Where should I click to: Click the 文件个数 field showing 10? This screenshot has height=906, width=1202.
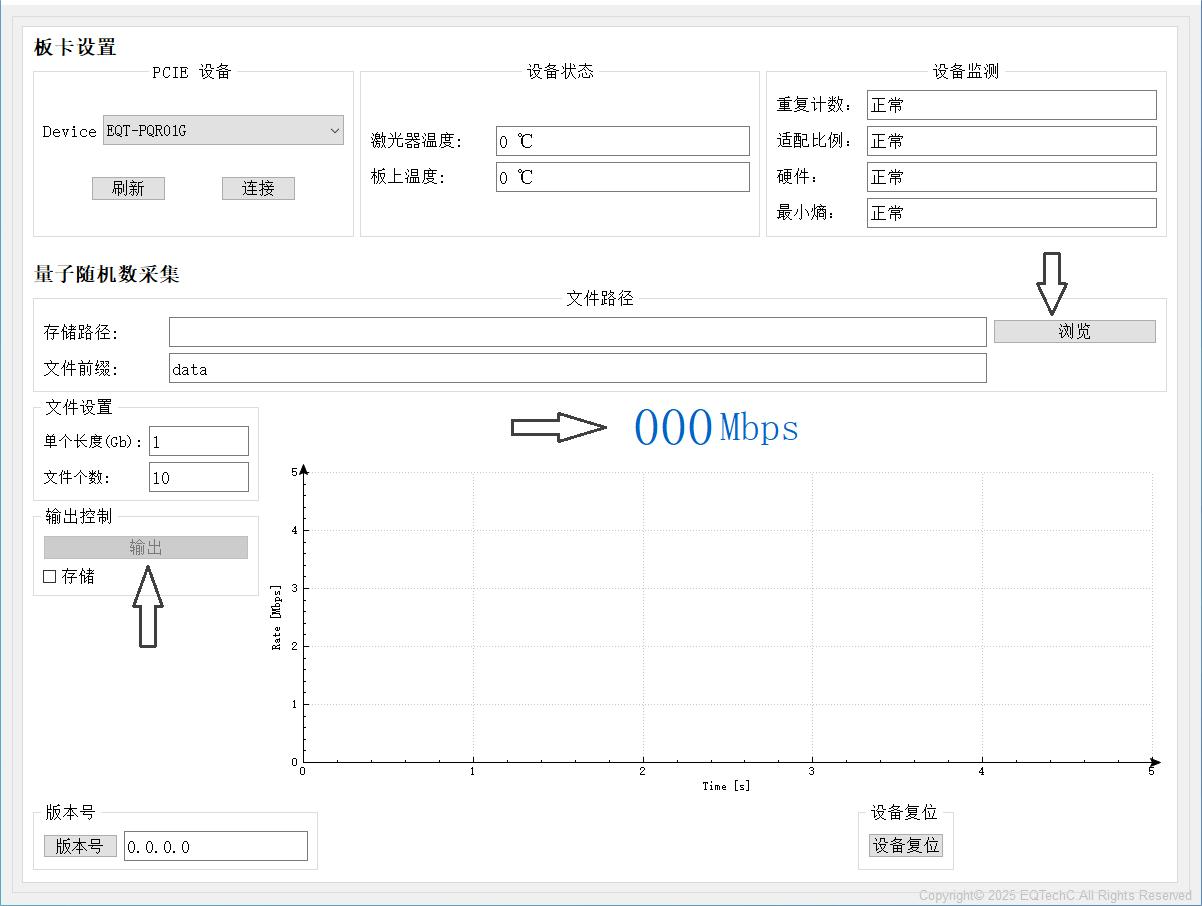point(198,477)
